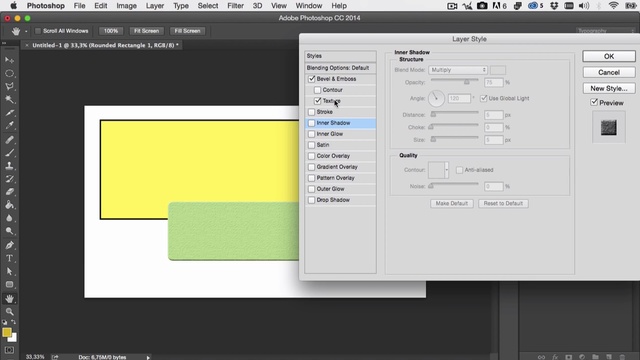Screen dimensions: 640x360
Task: Select the Blur tool
Action: click(x=9, y=218)
